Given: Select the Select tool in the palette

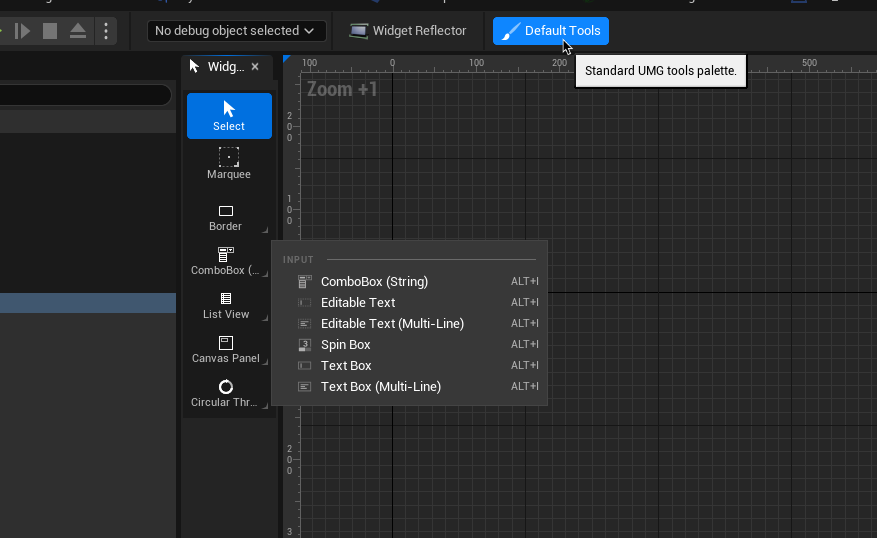Looking at the screenshot, I should 229,116.
